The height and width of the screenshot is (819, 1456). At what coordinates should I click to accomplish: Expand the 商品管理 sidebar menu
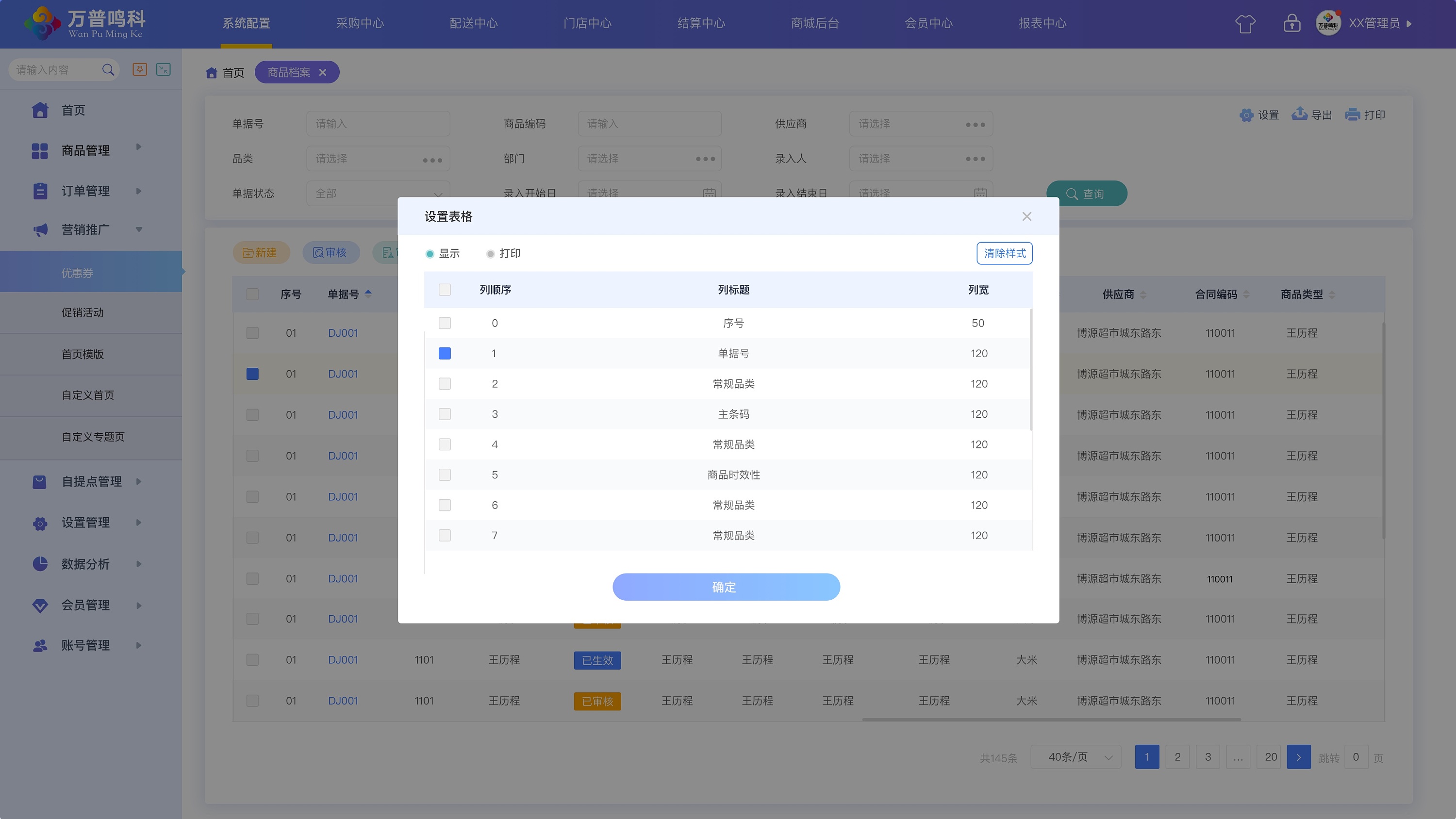(86, 150)
